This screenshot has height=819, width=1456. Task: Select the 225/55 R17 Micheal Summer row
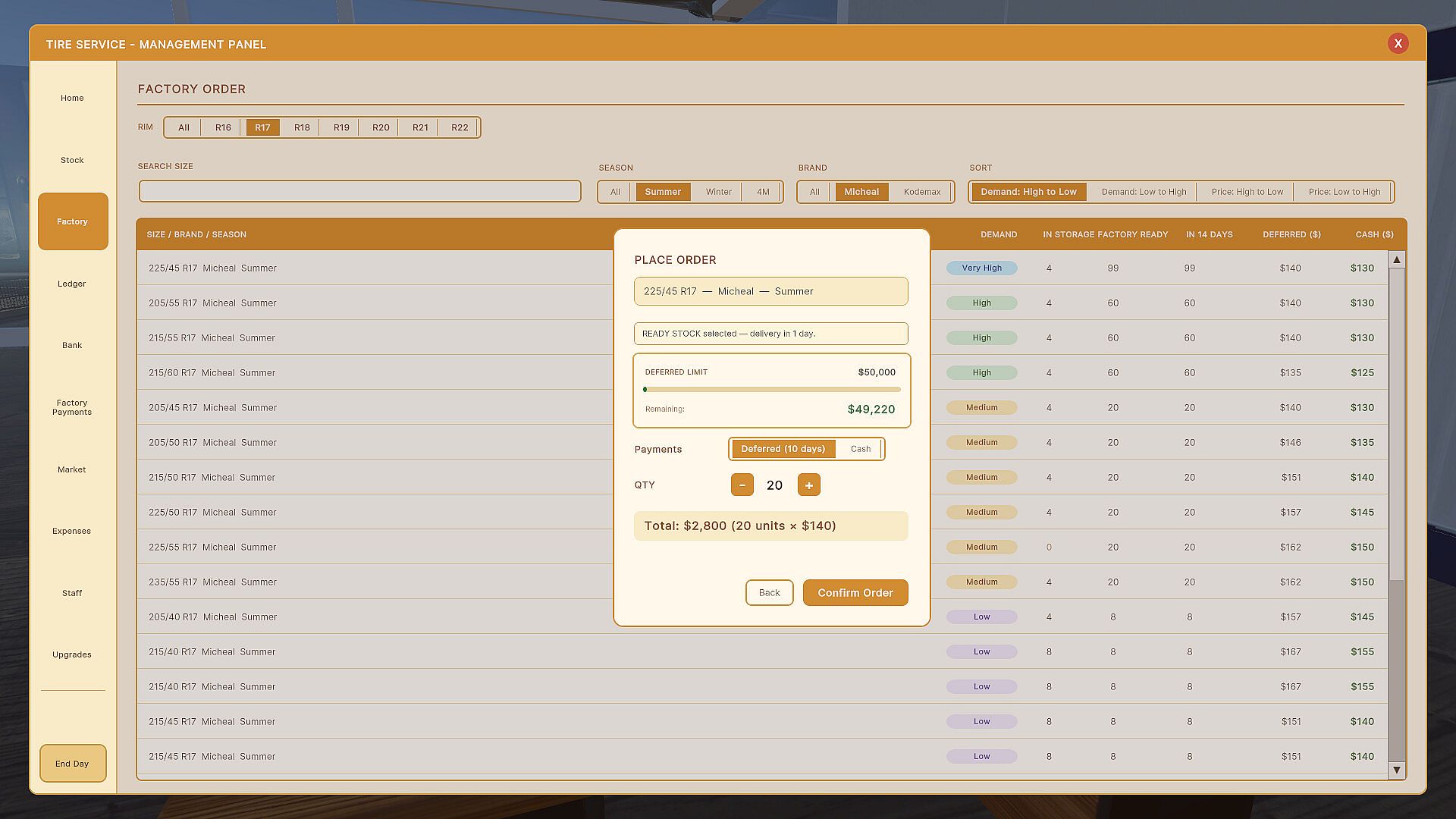coord(762,547)
